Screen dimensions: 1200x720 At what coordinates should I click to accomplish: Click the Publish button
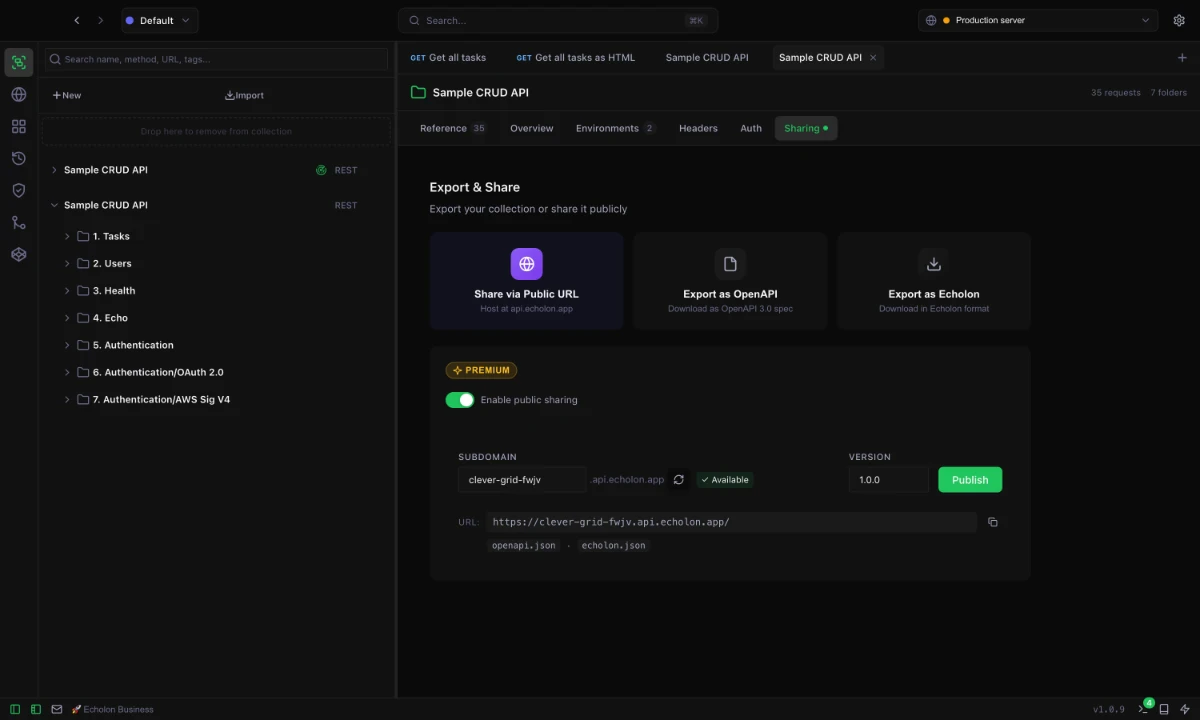pos(970,480)
